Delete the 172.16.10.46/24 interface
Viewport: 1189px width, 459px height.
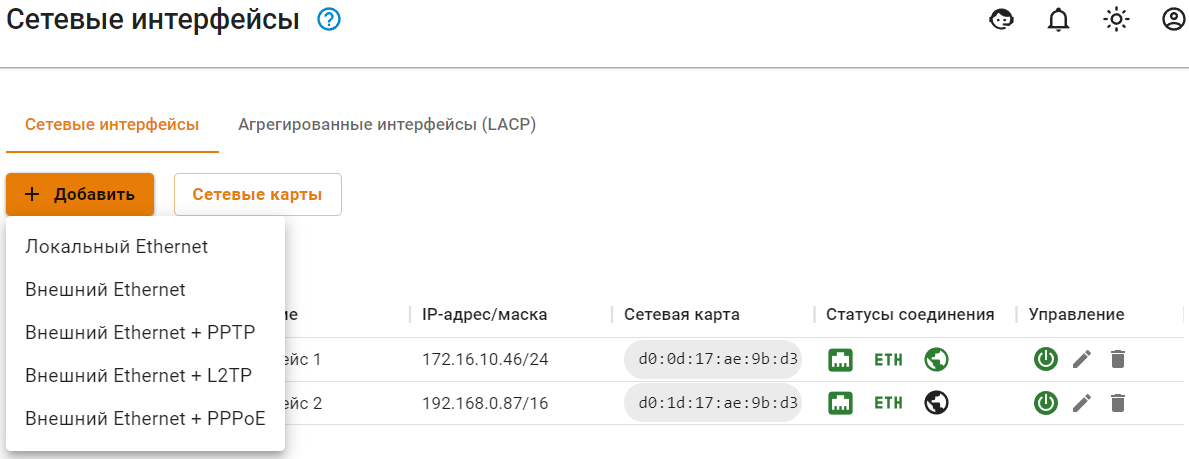(x=1118, y=359)
